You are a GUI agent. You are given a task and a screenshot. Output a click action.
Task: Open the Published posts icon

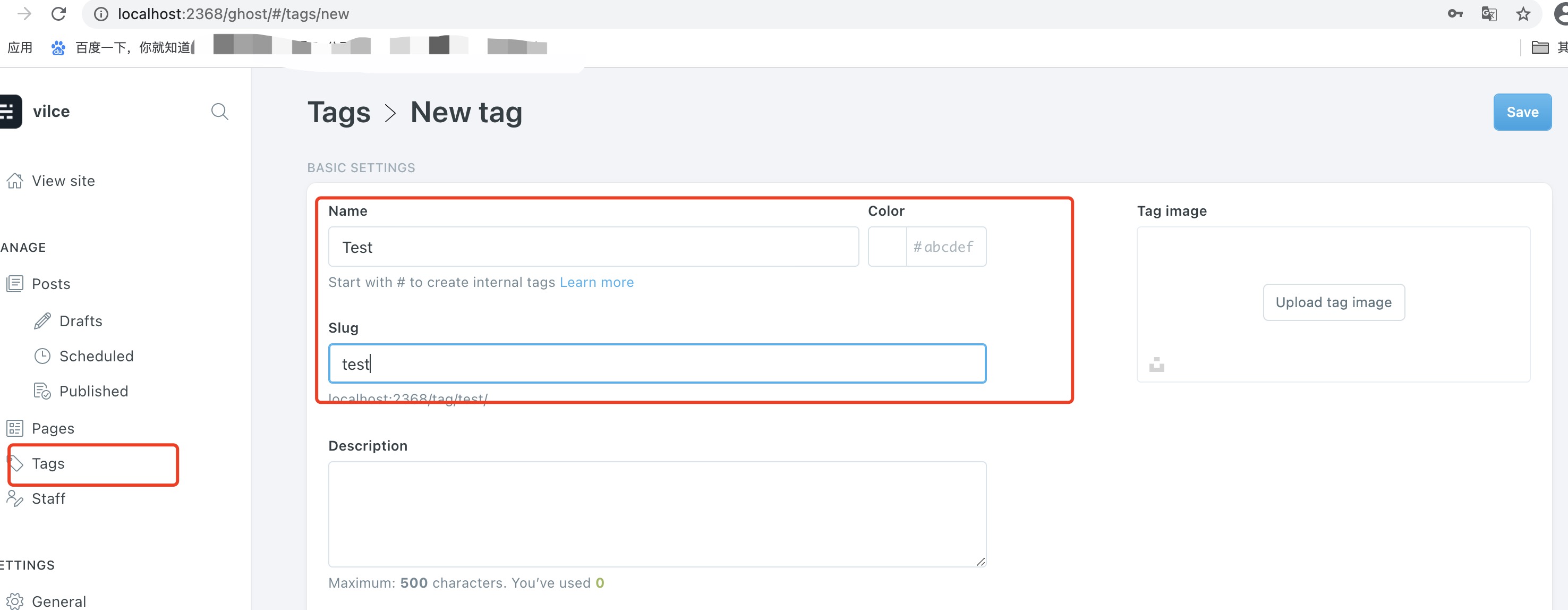pyautogui.click(x=41, y=391)
